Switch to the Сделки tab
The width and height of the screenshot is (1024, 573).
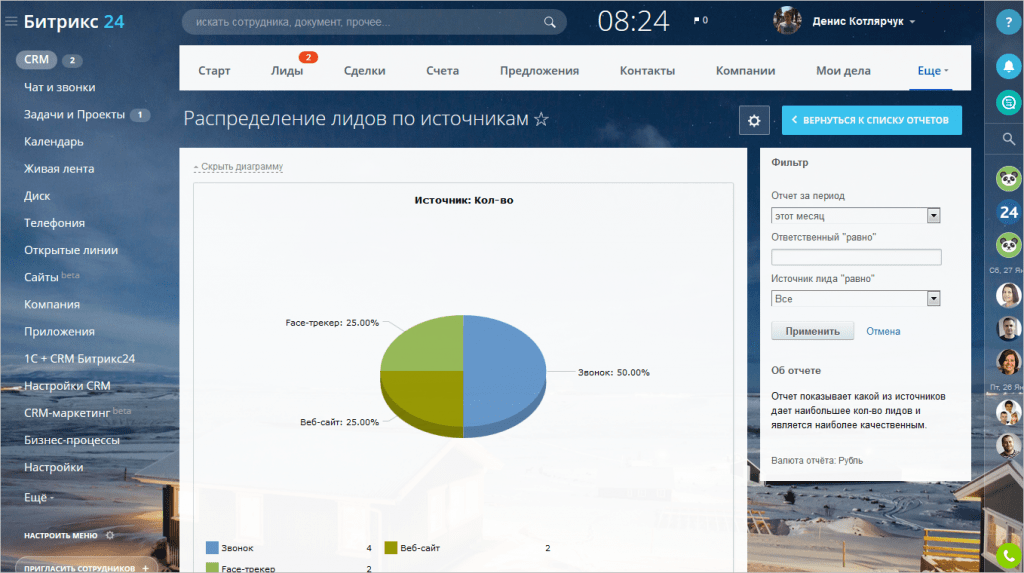pyautogui.click(x=364, y=71)
